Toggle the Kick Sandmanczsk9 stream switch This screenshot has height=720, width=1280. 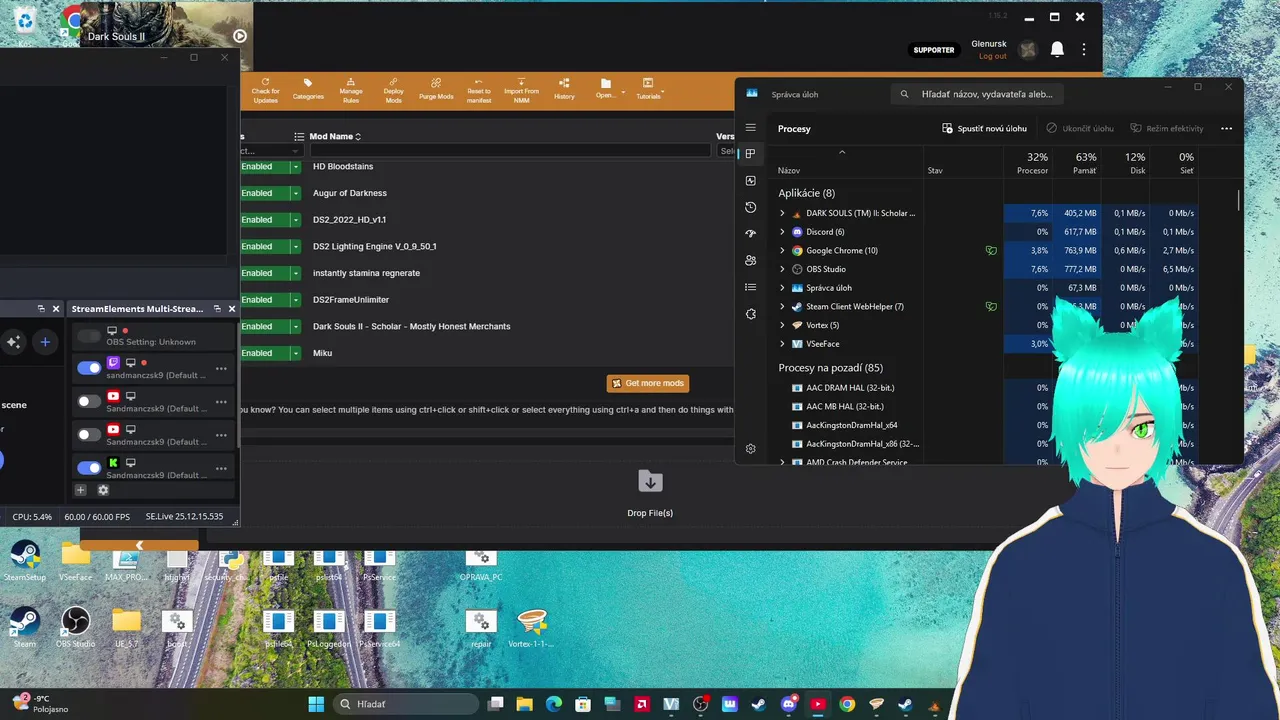[x=89, y=467]
